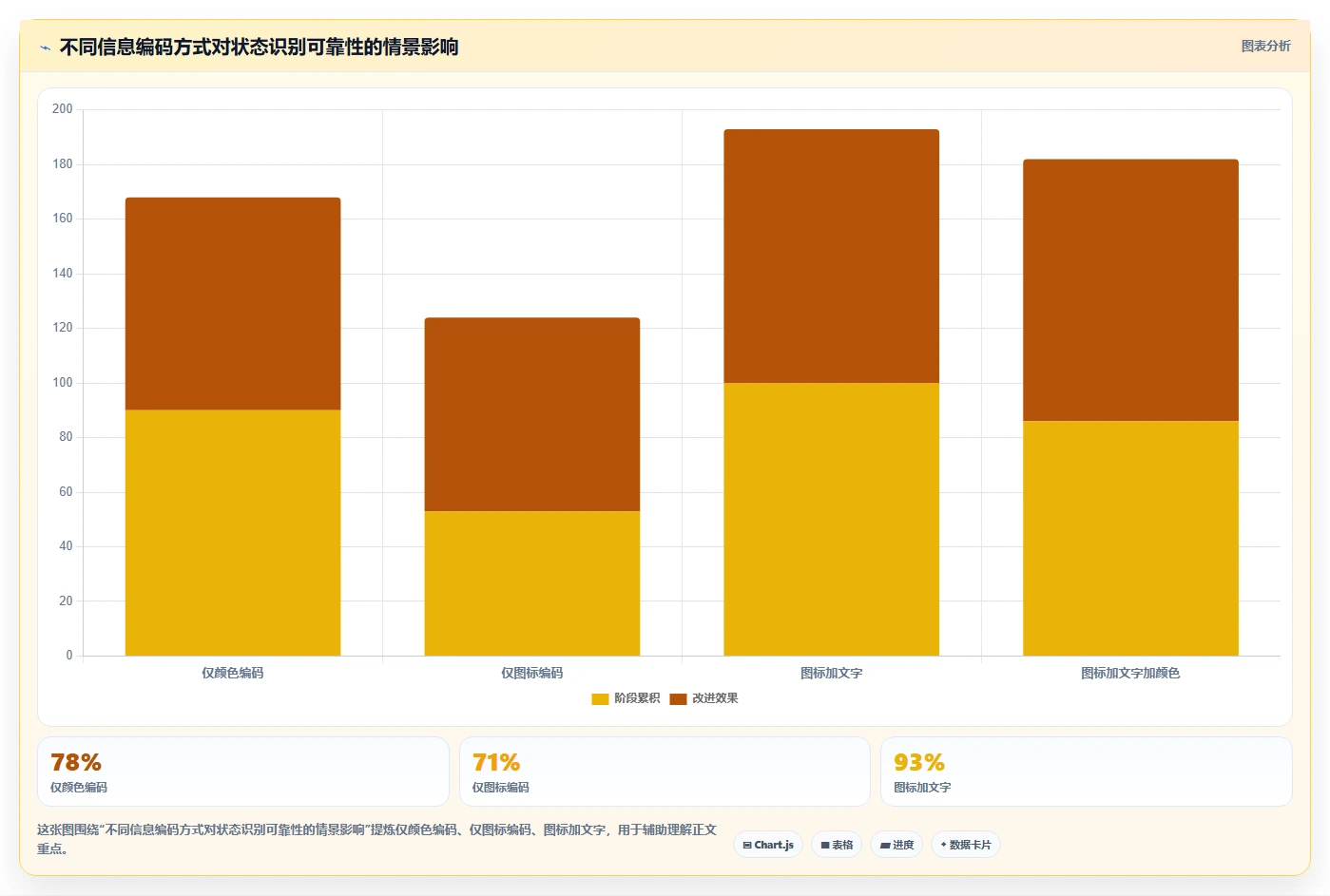Click the y-axis value 100
Image resolution: width=1330 pixels, height=896 pixels.
tap(63, 383)
